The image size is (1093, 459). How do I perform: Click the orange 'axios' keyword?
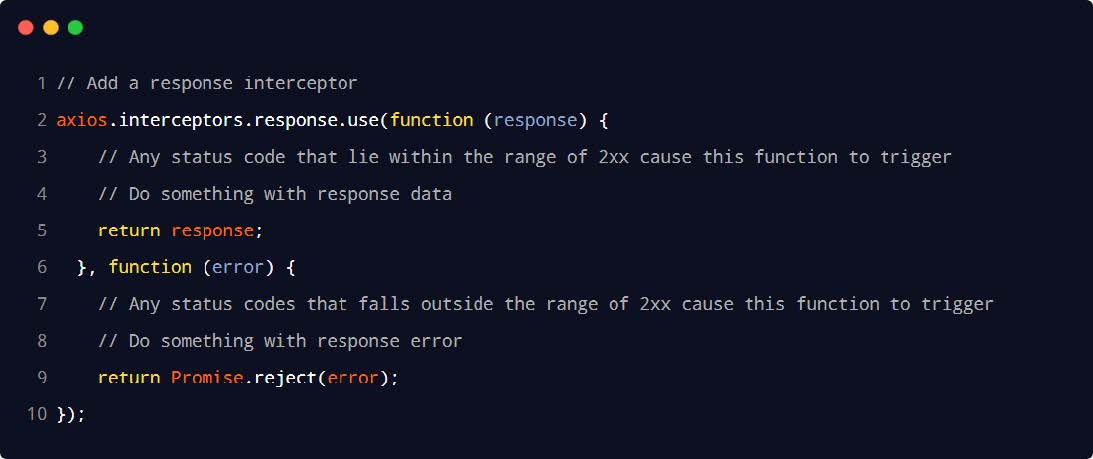(82, 120)
